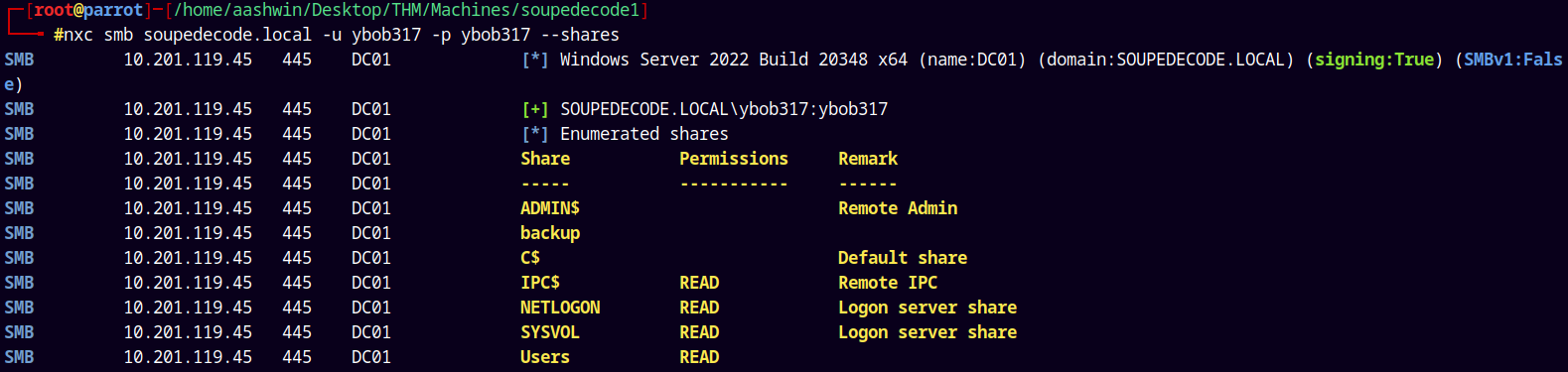Image resolution: width=1568 pixels, height=372 pixels.
Task: Click the signing:True text
Action: pyautogui.click(x=1374, y=60)
